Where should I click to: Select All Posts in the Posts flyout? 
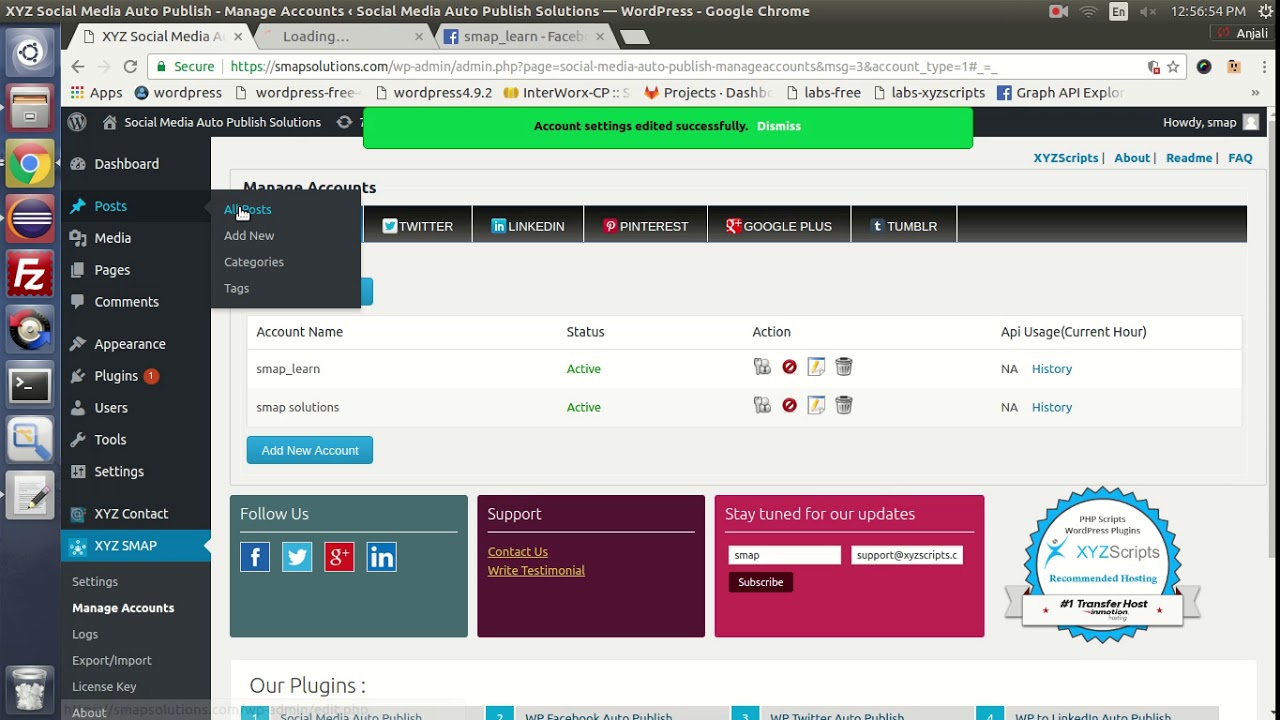(248, 209)
